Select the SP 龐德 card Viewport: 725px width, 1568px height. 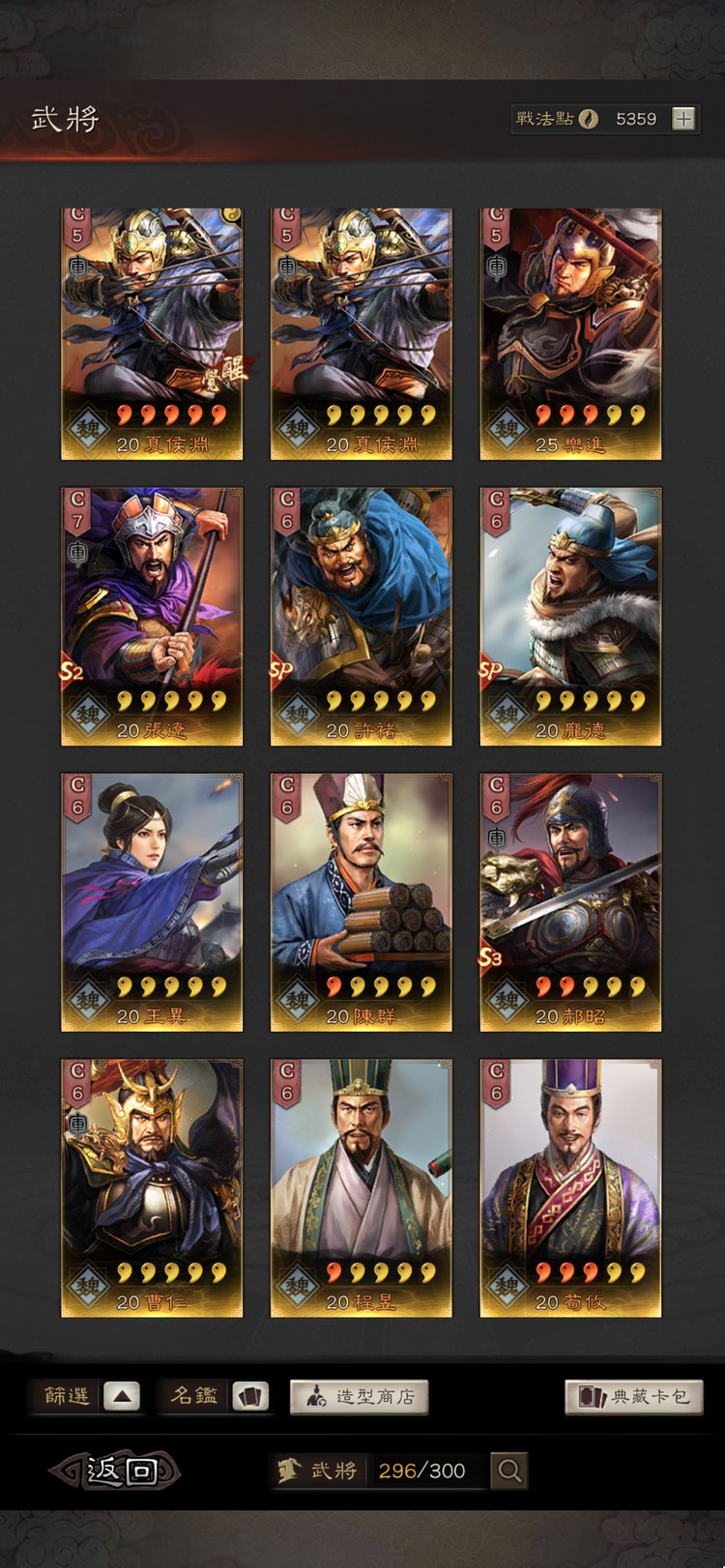(x=570, y=616)
